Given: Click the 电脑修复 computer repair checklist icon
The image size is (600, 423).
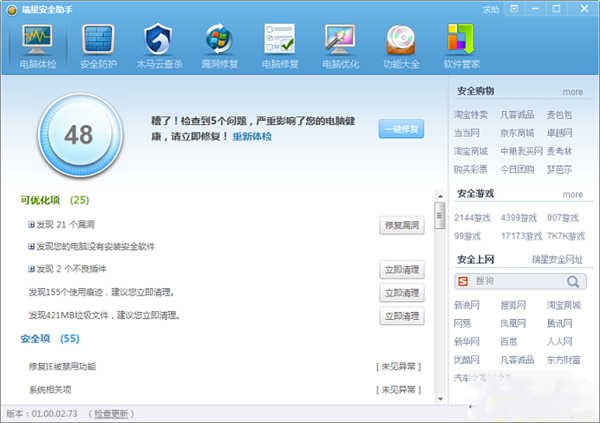Looking at the screenshot, I should tap(277, 43).
